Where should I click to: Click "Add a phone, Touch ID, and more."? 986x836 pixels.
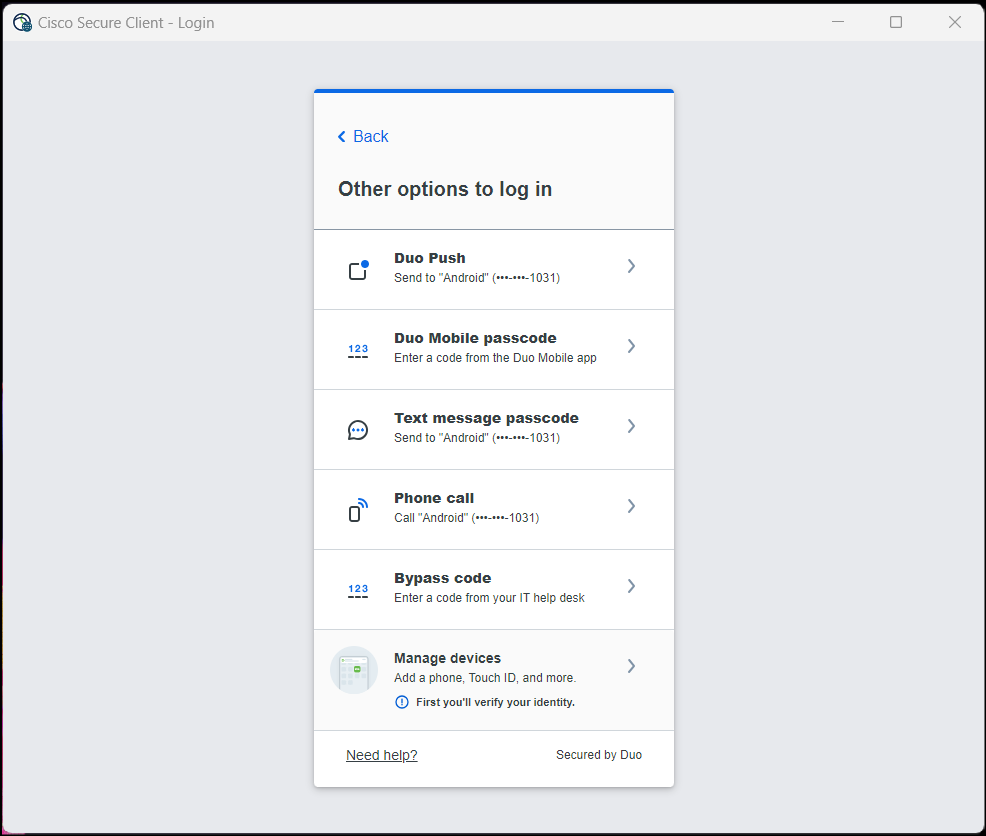pyautogui.click(x=485, y=677)
